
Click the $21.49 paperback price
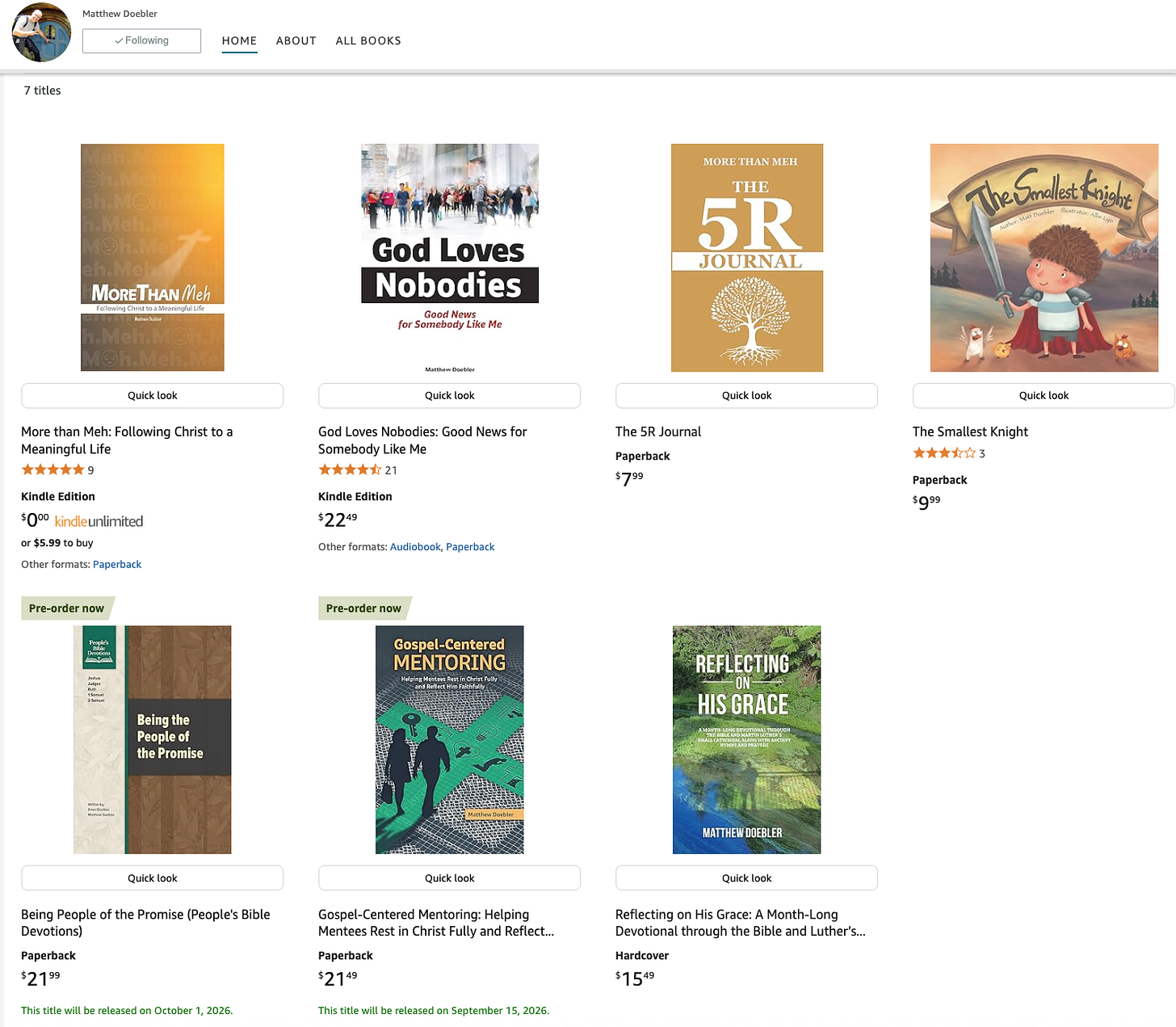[338, 978]
